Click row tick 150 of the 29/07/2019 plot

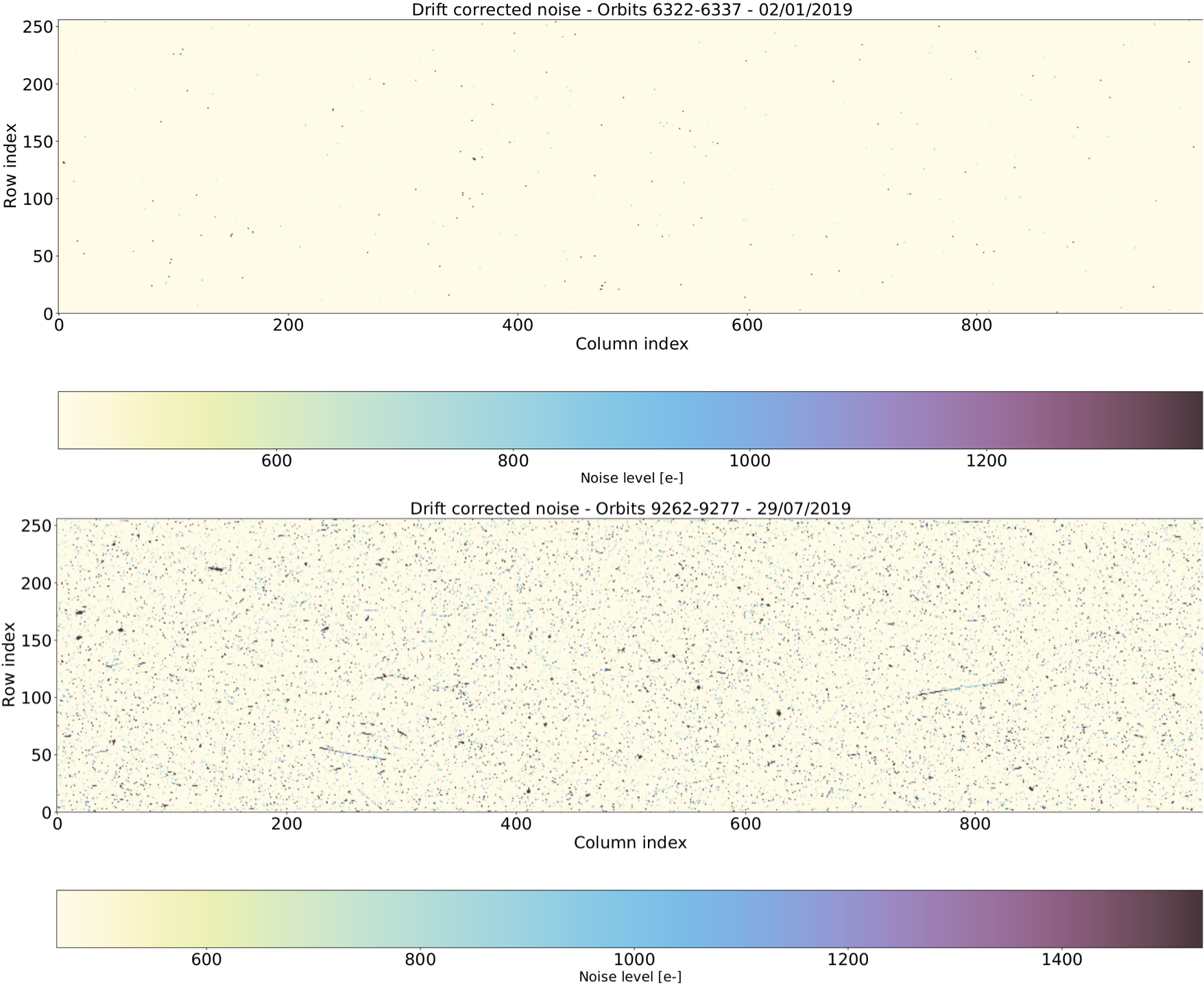pos(37,641)
